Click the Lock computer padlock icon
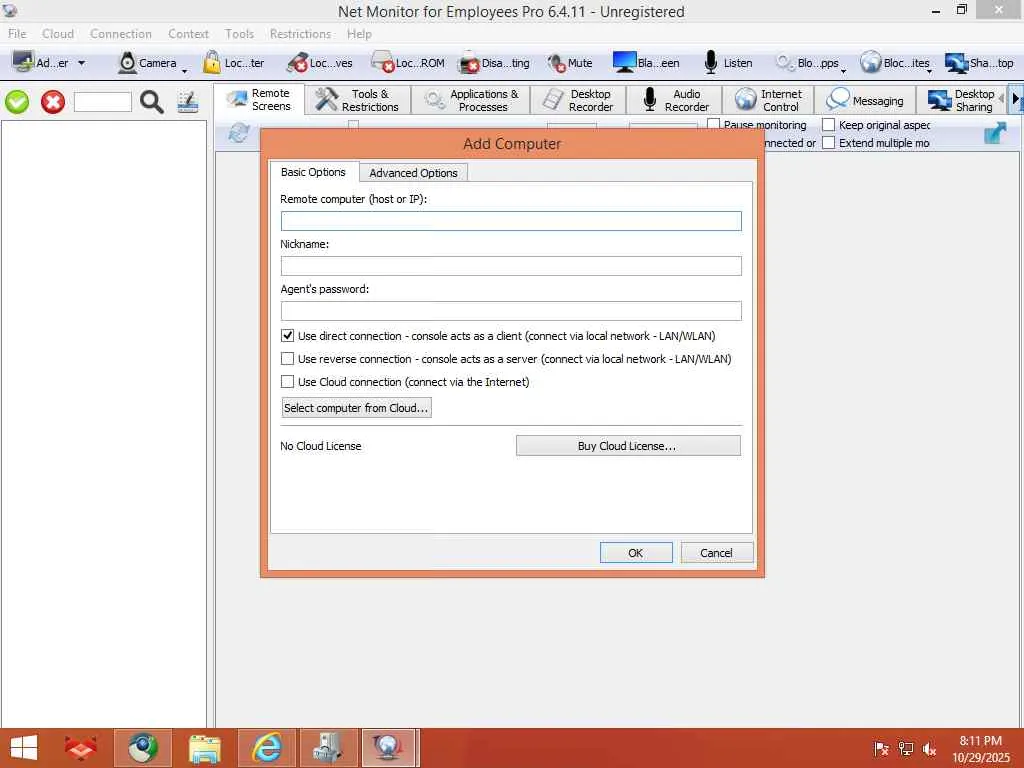The image size is (1024, 768). [x=212, y=62]
